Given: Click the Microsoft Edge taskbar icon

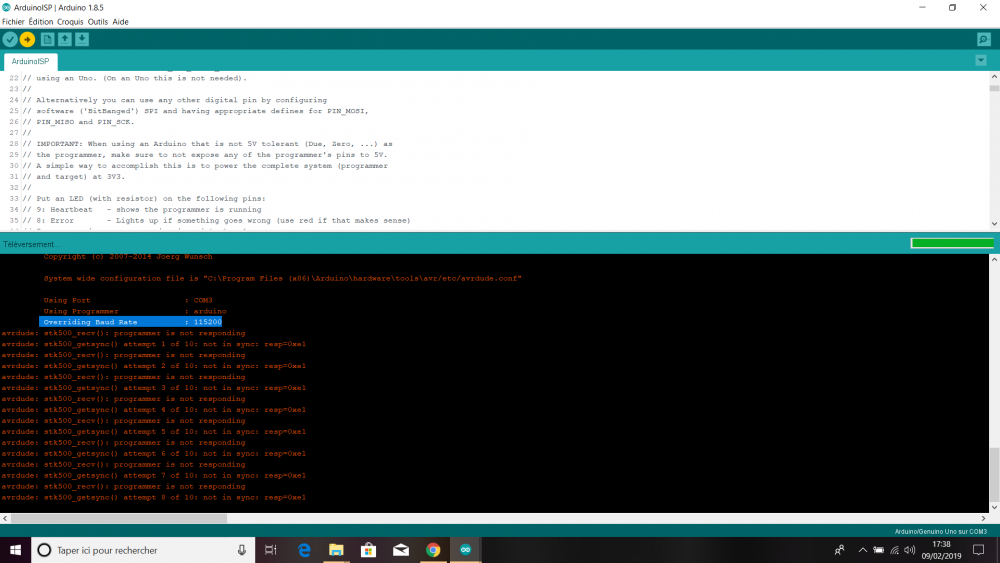Looking at the screenshot, I should [304, 550].
